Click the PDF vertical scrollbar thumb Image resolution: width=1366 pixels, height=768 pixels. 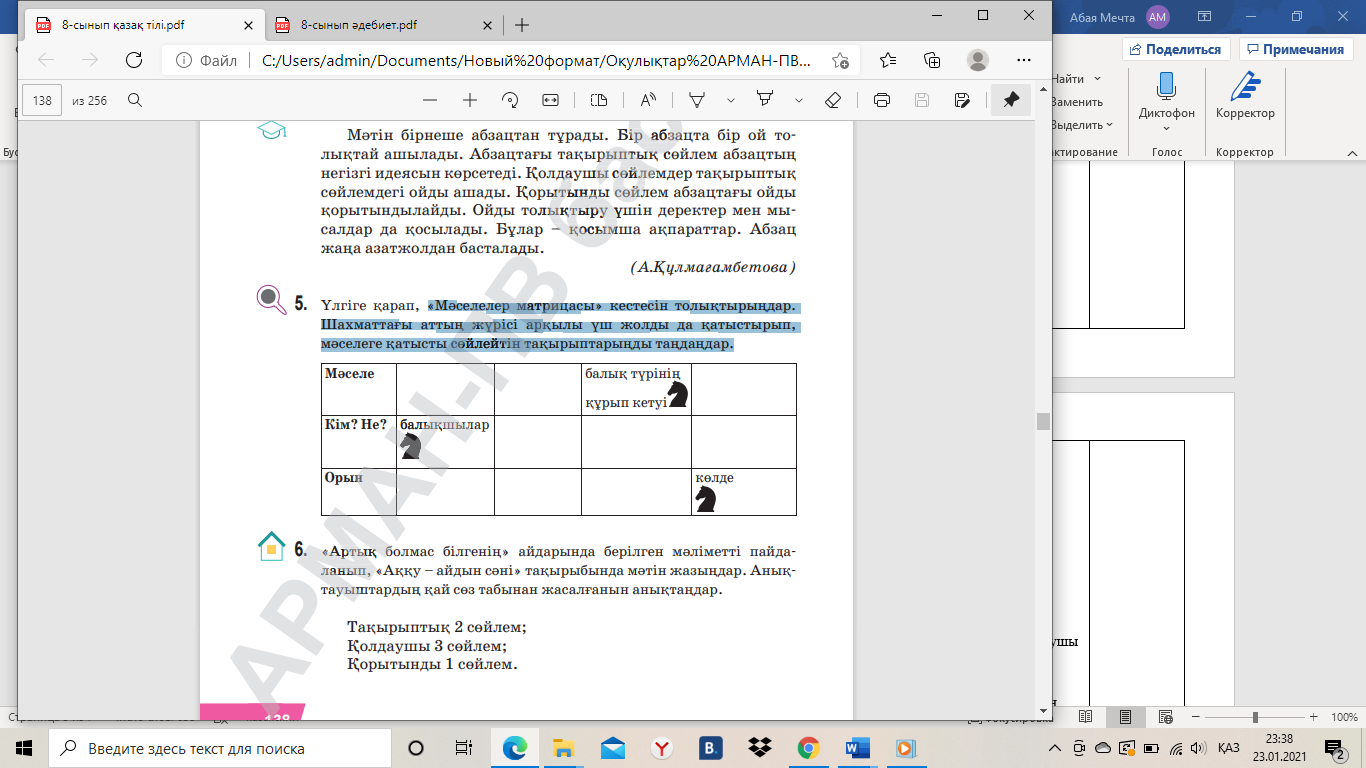(1044, 421)
